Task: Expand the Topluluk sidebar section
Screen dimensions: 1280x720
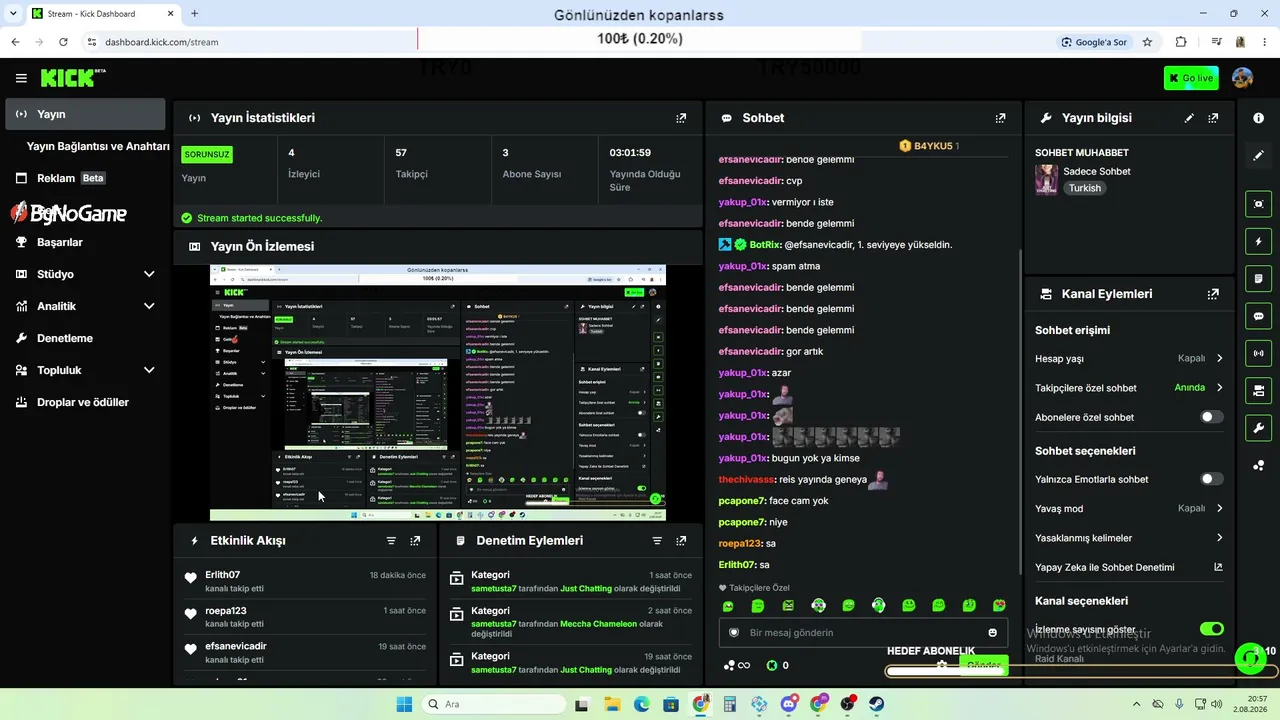Action: pos(149,370)
